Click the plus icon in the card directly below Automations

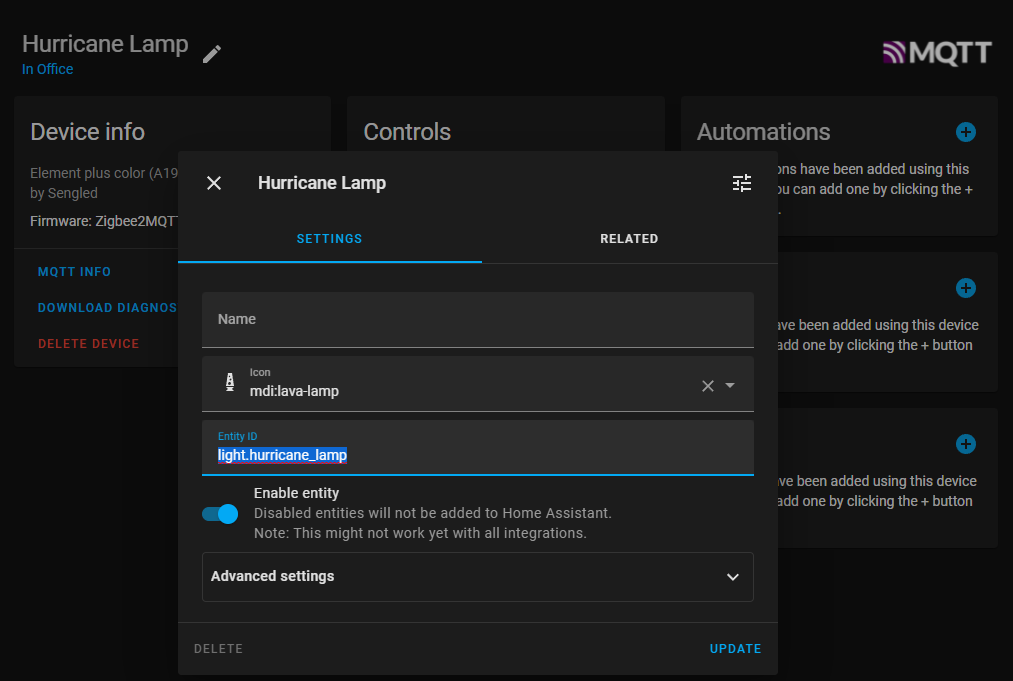click(x=965, y=288)
